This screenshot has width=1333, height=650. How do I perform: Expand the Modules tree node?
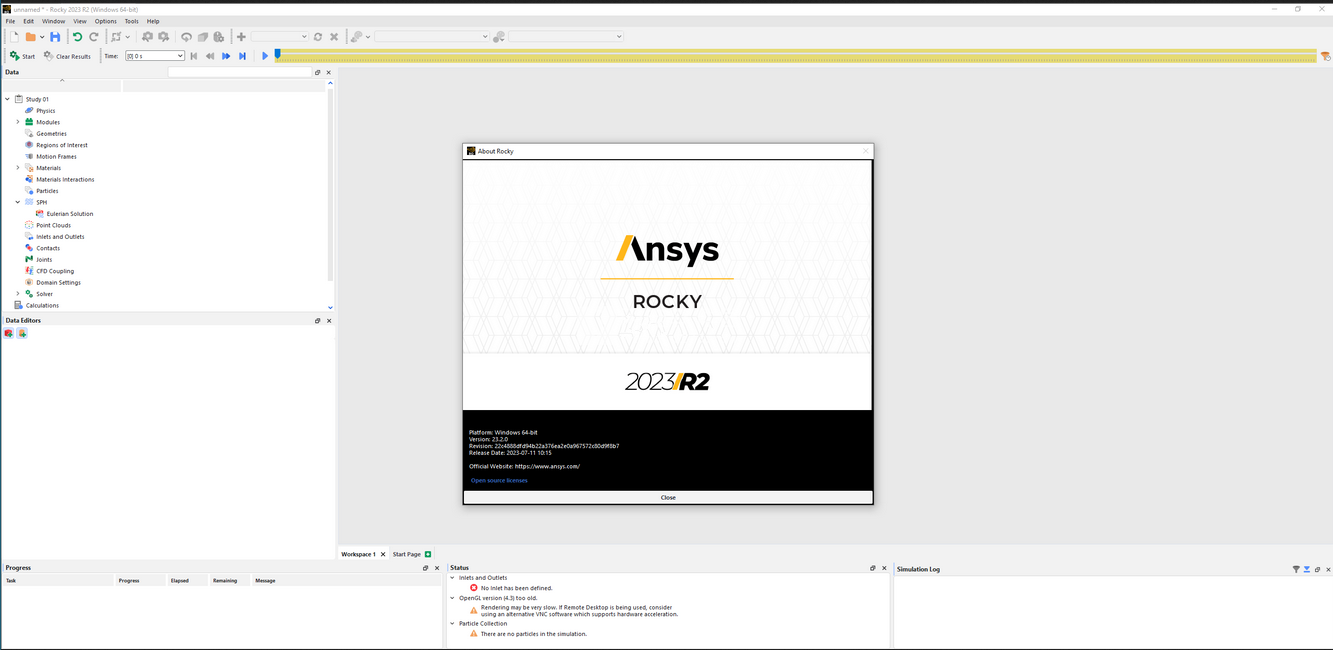tap(17, 121)
